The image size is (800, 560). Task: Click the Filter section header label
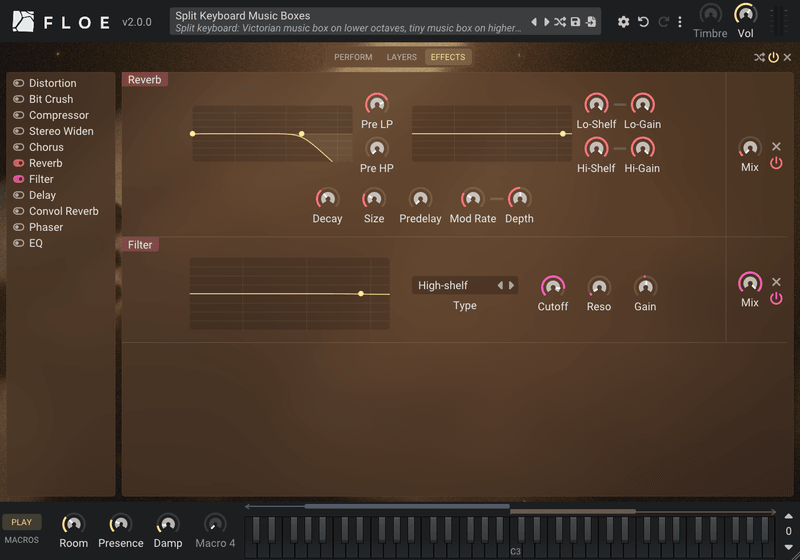click(140, 245)
